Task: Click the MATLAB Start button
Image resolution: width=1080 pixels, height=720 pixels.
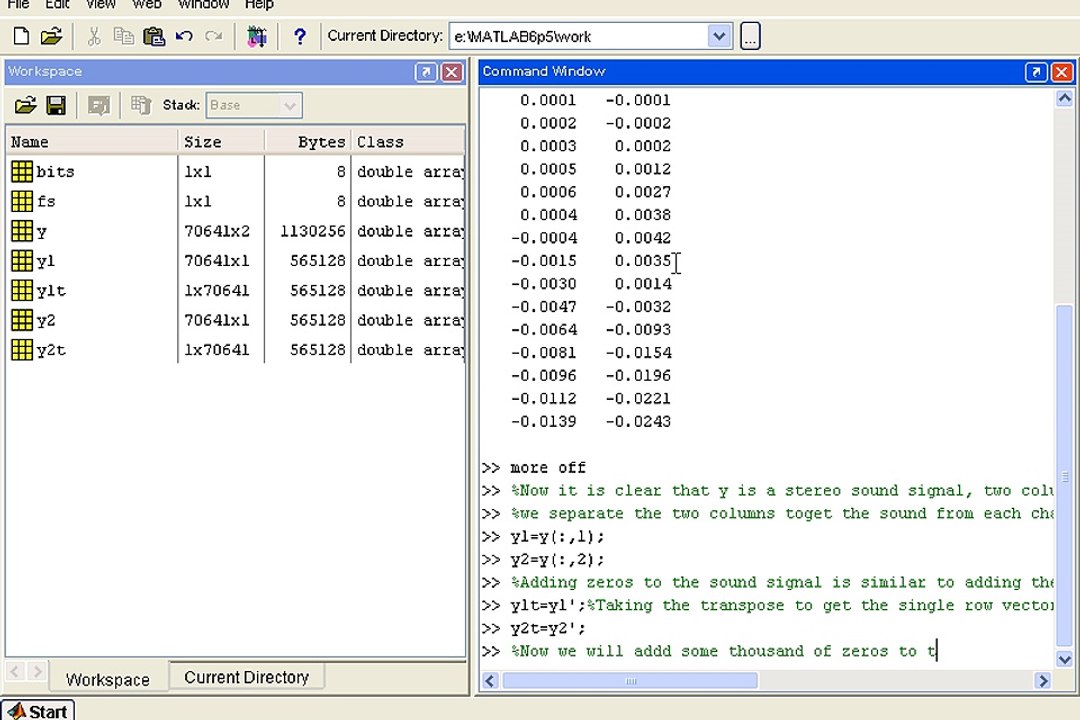Action: [x=38, y=710]
